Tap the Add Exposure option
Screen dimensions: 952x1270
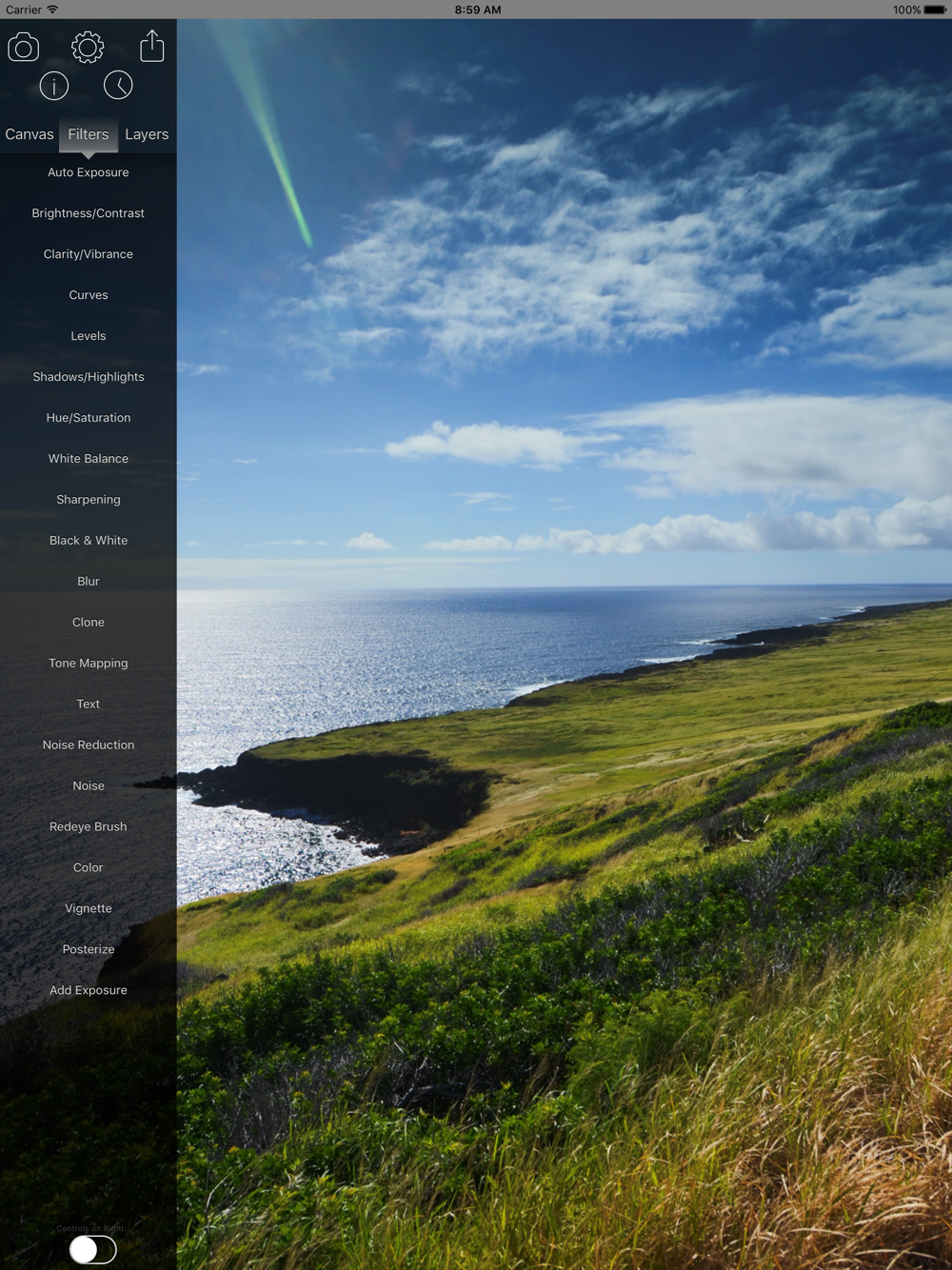pos(89,991)
